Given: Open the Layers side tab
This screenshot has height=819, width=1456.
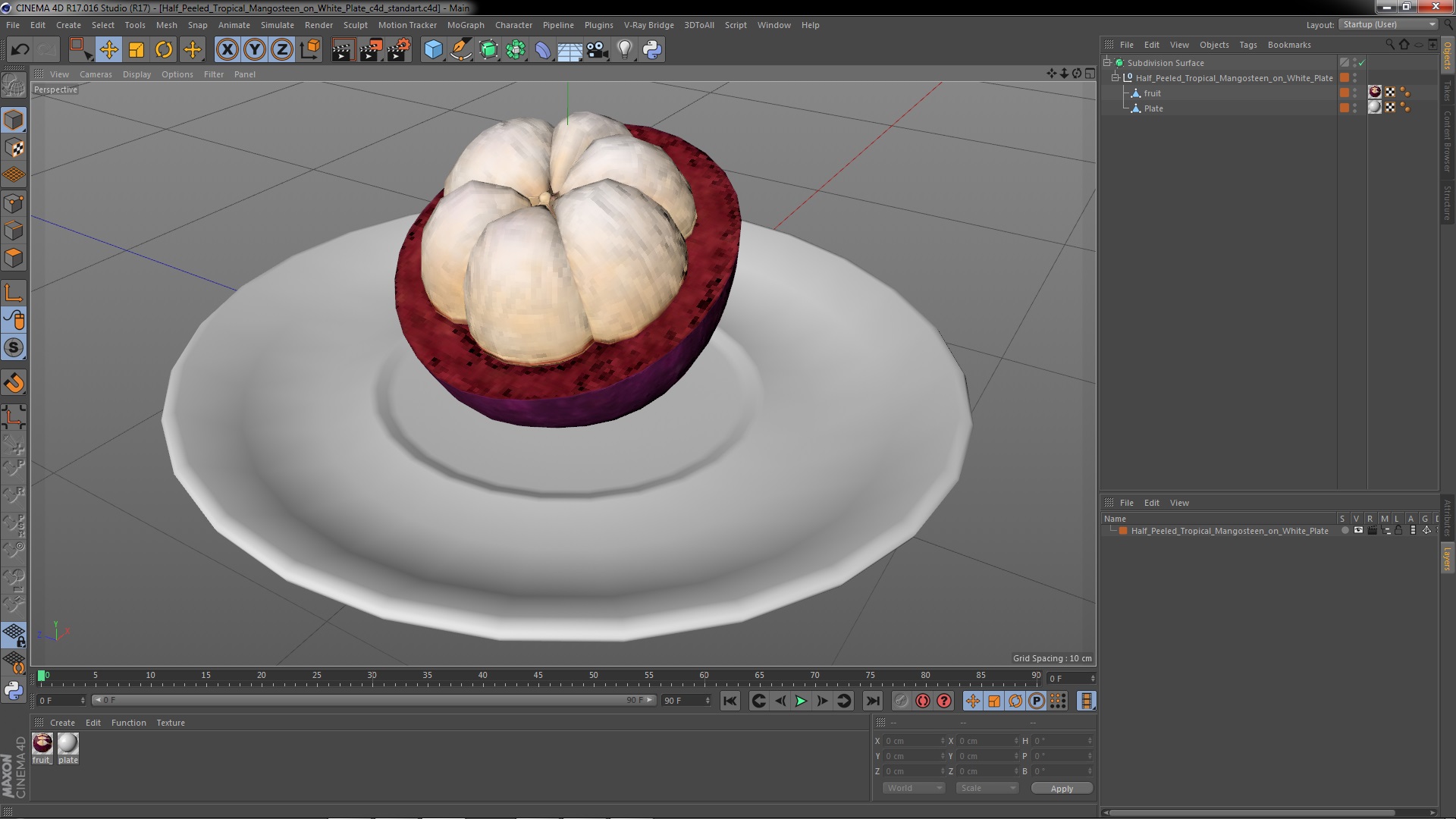Looking at the screenshot, I should coord(1447,559).
